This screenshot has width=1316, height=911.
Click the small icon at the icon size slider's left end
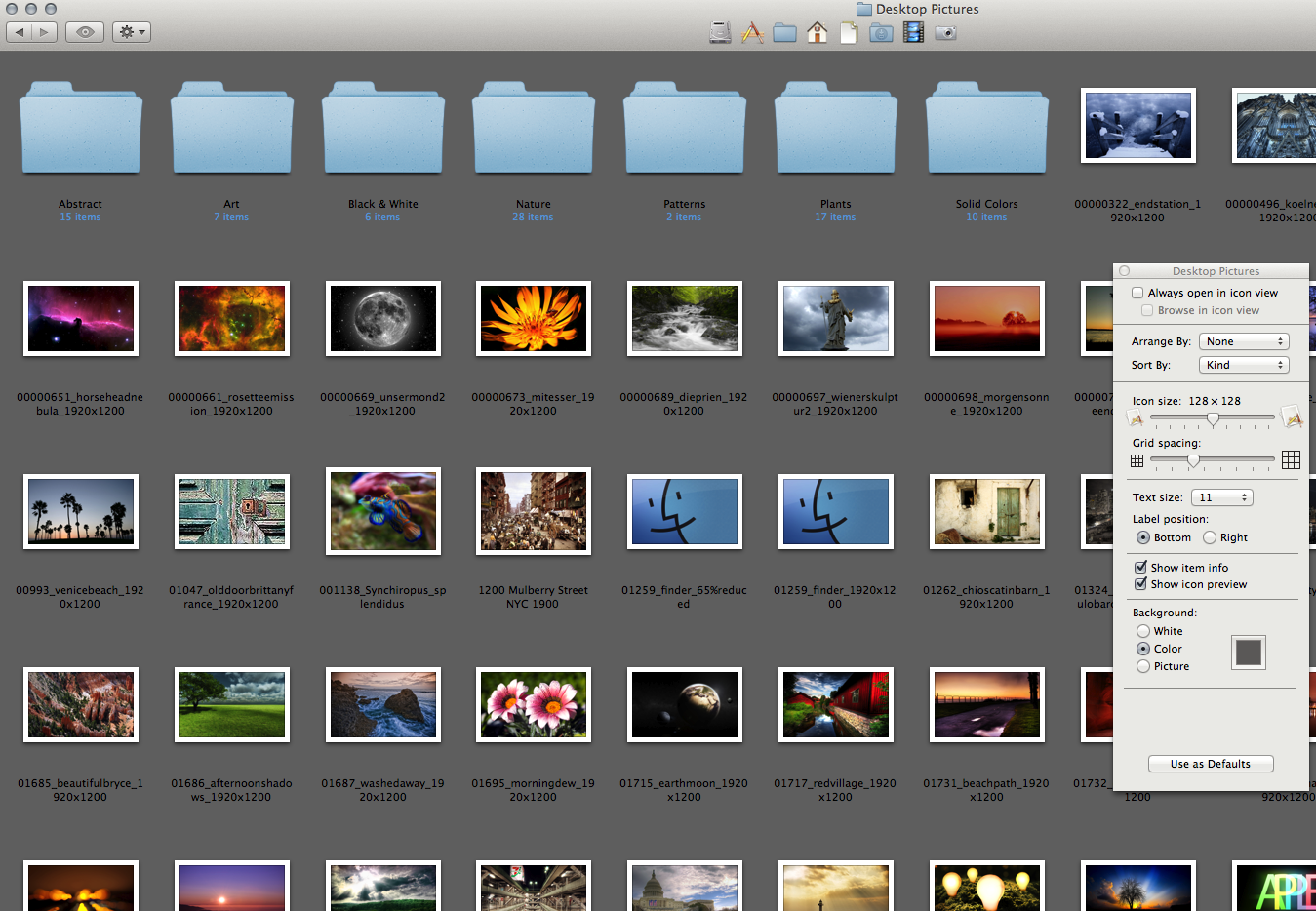click(1136, 418)
